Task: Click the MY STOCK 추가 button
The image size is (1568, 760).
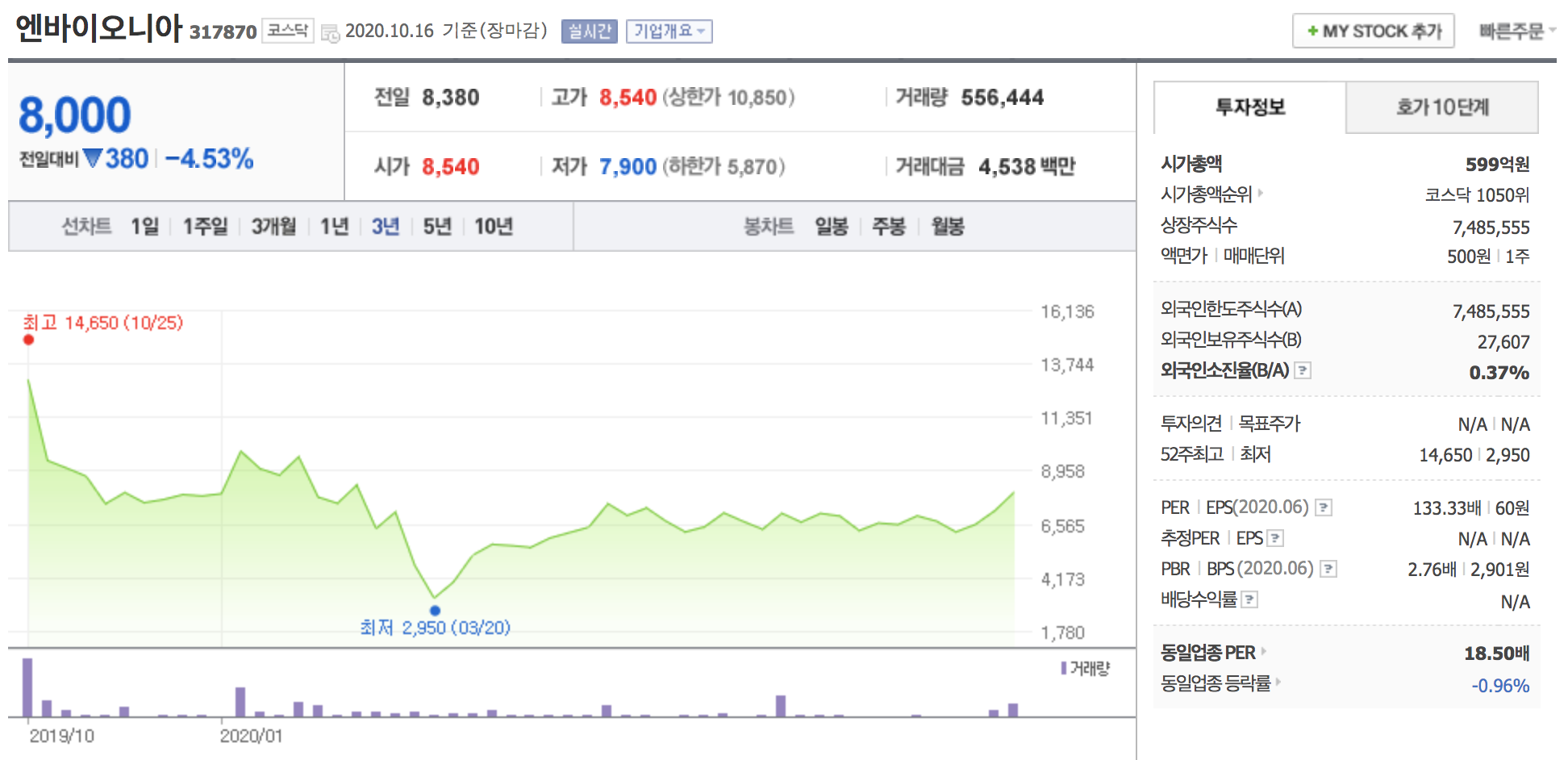Action: (1373, 31)
